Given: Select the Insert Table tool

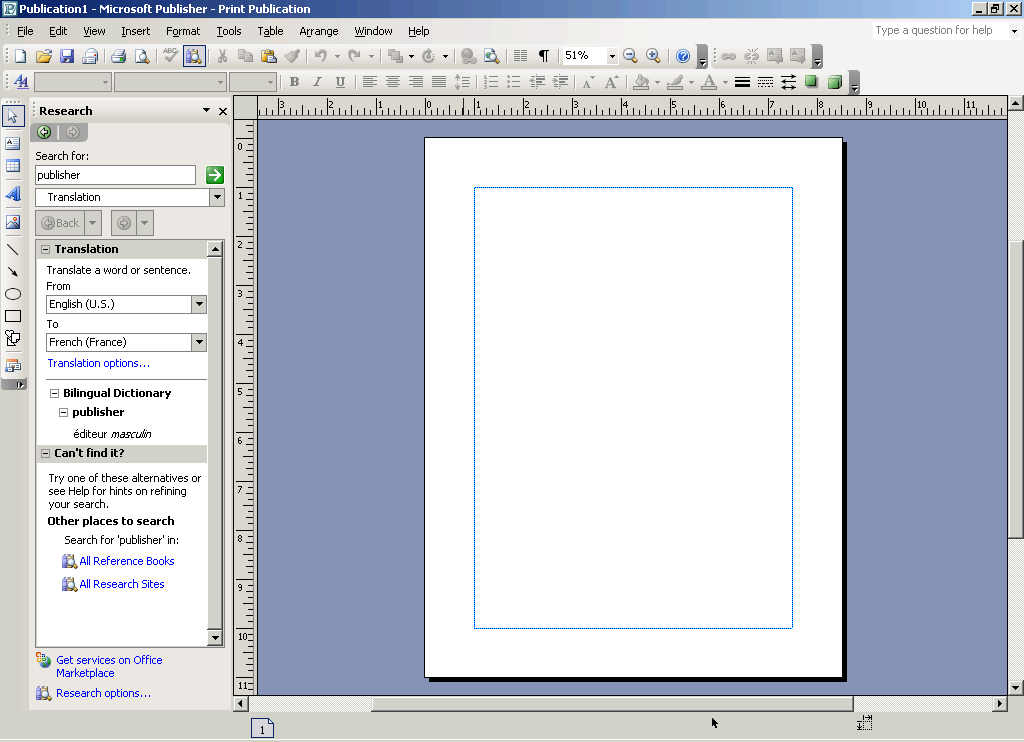Looking at the screenshot, I should (12, 166).
